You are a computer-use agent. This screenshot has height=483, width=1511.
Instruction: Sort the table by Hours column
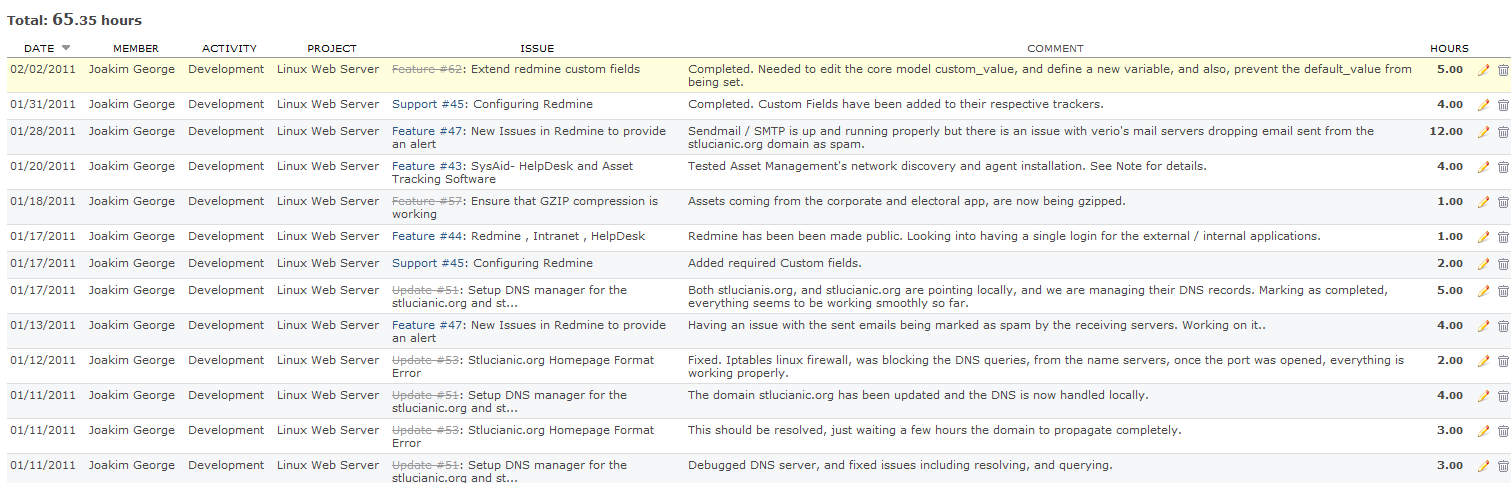(x=1449, y=48)
